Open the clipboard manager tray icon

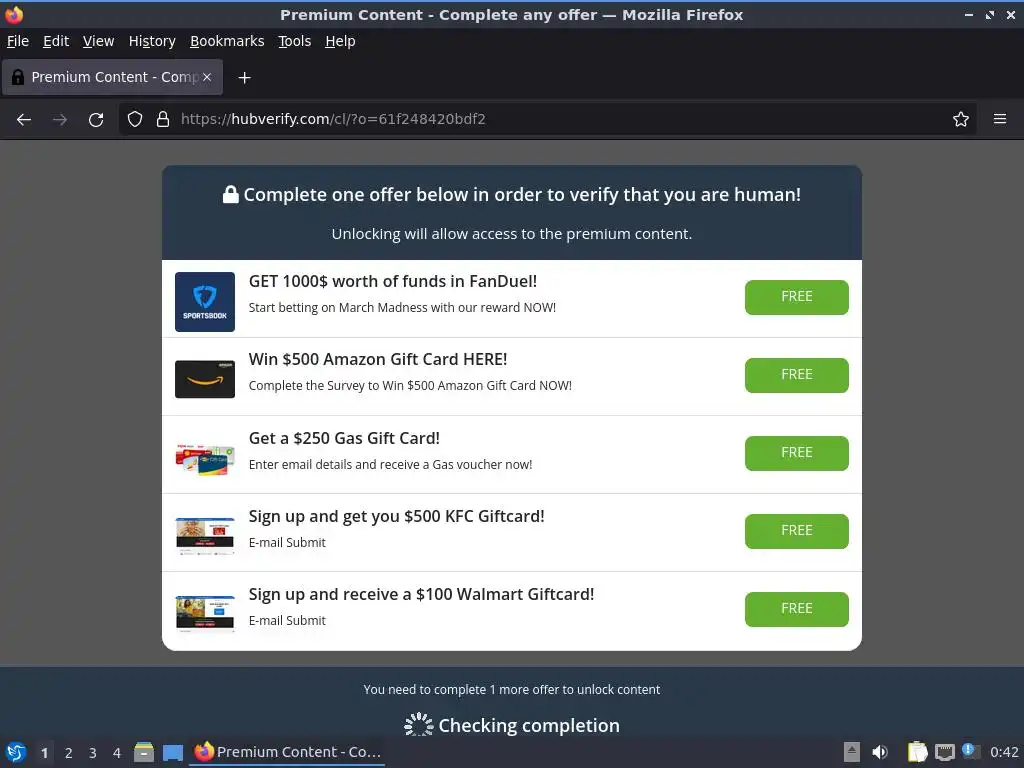click(x=918, y=752)
